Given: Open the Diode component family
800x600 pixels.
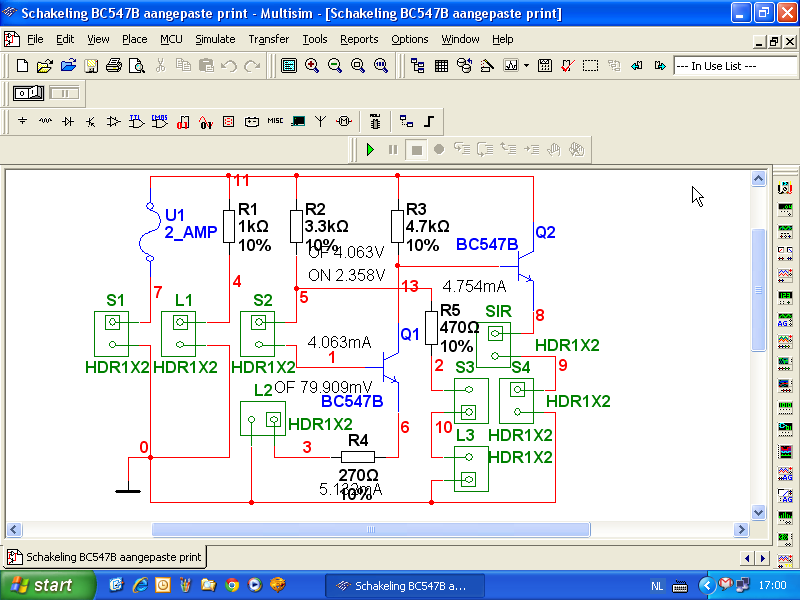Looking at the screenshot, I should click(68, 121).
